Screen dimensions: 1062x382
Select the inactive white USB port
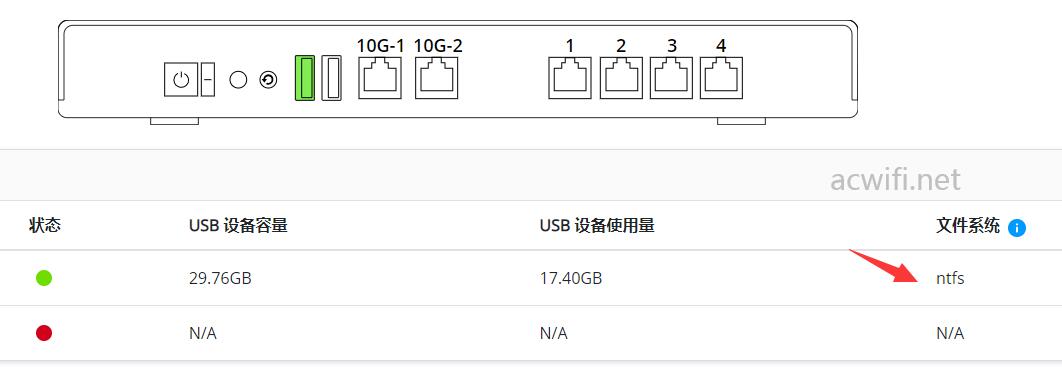point(331,79)
